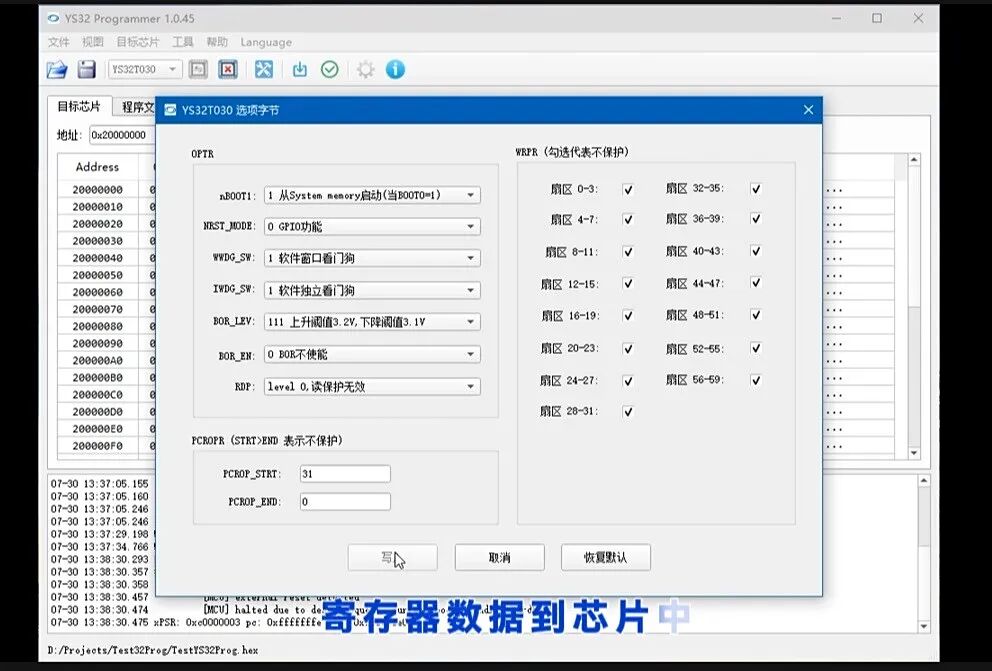Open the Language menu
Screen dimensions: 992x671
coord(266,42)
